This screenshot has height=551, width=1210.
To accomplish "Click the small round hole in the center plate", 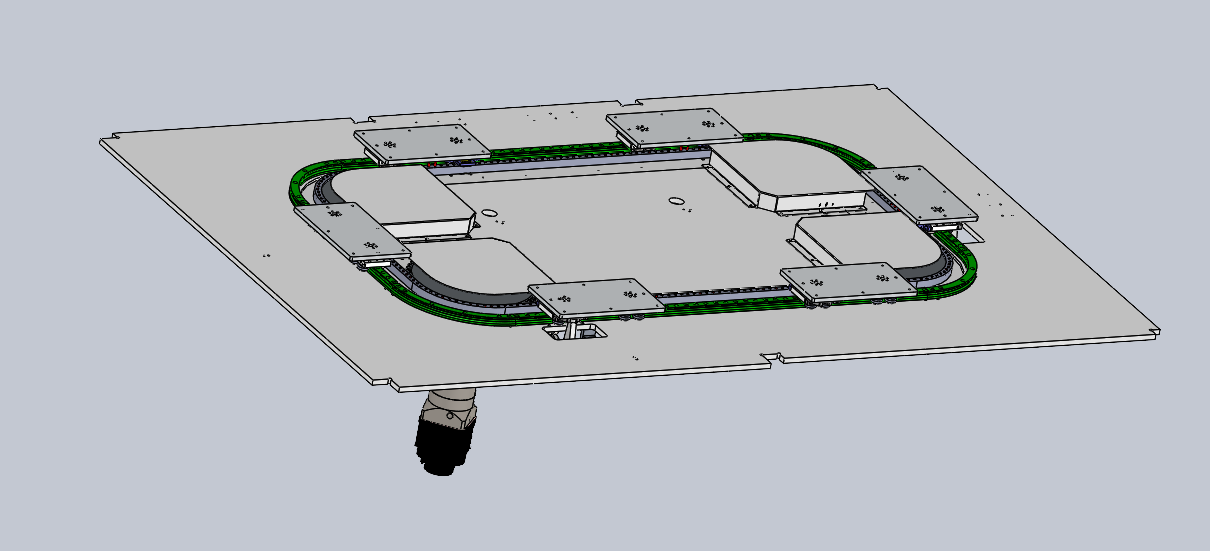I will click(x=489, y=212).
